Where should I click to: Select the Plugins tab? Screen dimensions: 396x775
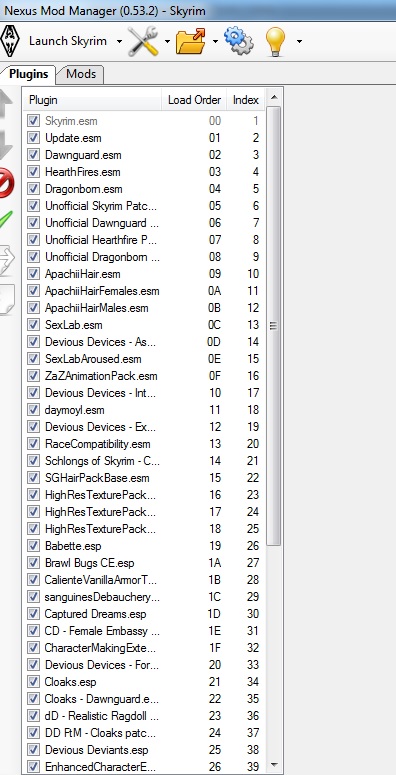pyautogui.click(x=29, y=74)
